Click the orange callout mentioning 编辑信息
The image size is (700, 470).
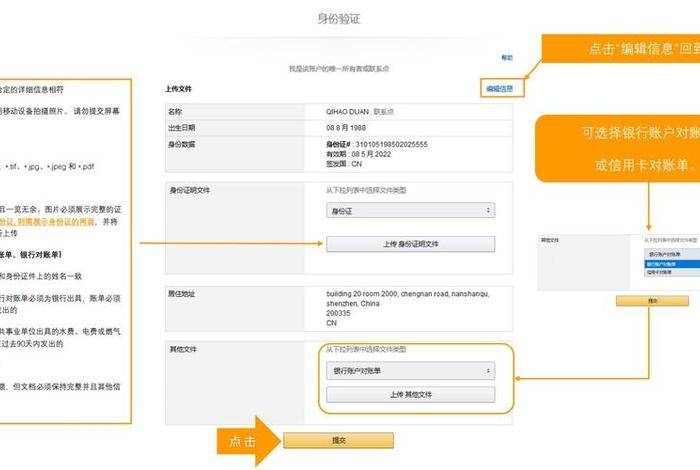(620, 49)
